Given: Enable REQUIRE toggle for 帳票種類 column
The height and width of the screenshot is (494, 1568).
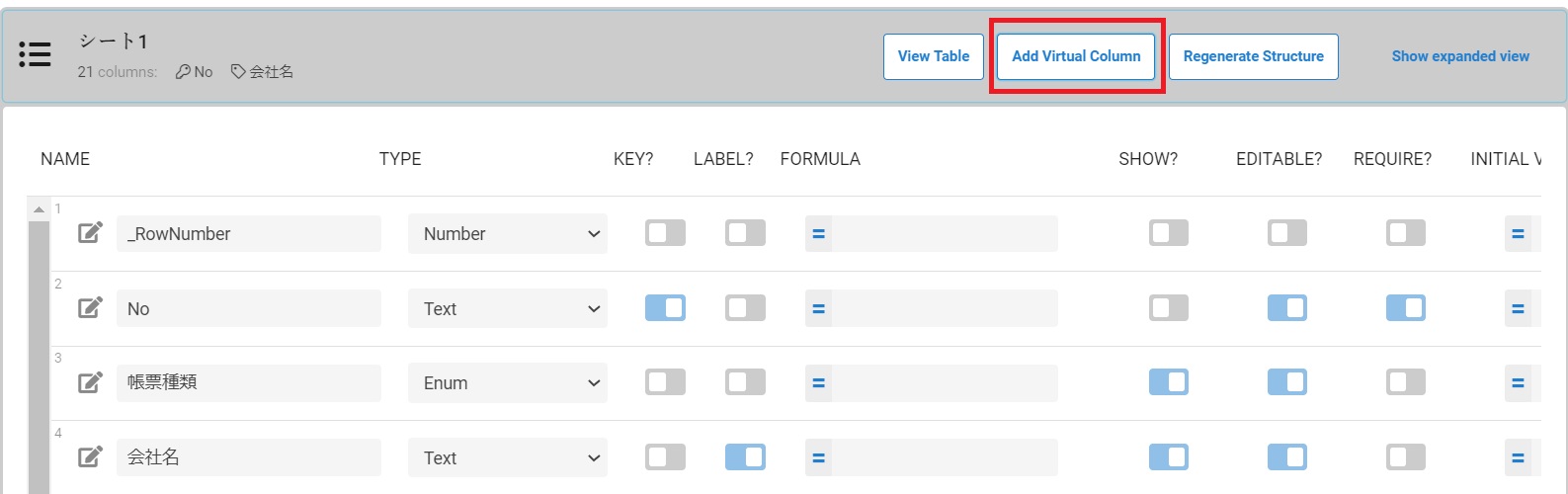Looking at the screenshot, I should tap(1405, 382).
